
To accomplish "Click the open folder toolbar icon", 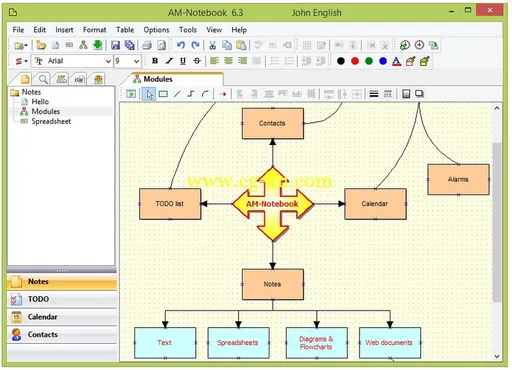I will tap(41, 45).
